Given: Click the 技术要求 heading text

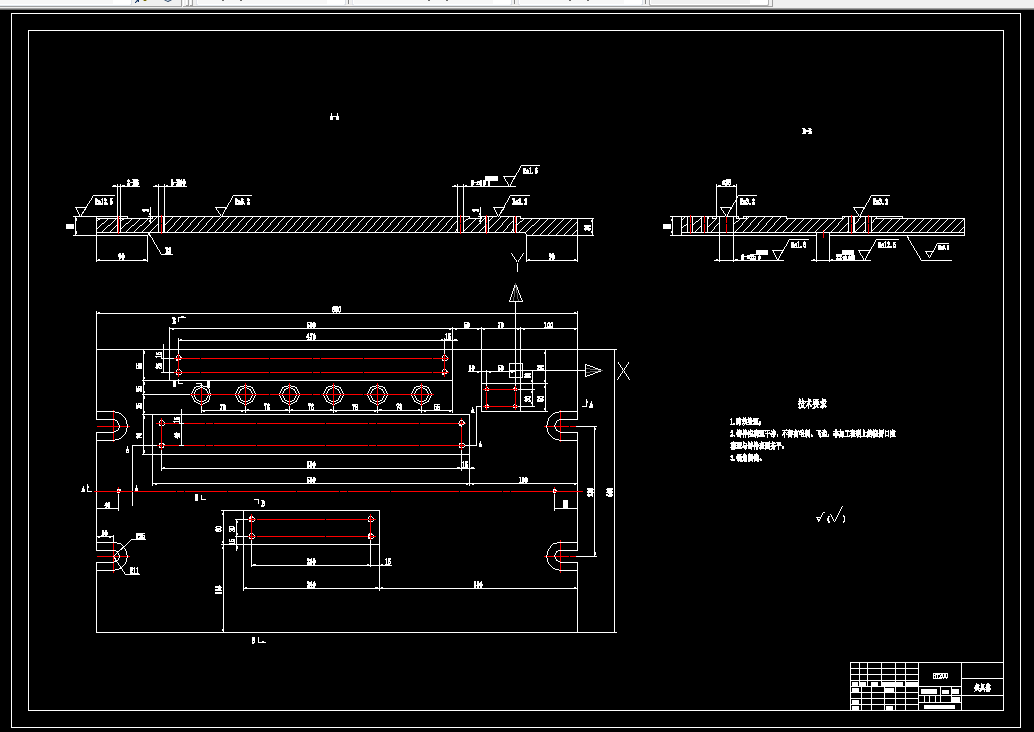Looking at the screenshot, I should click(x=812, y=404).
